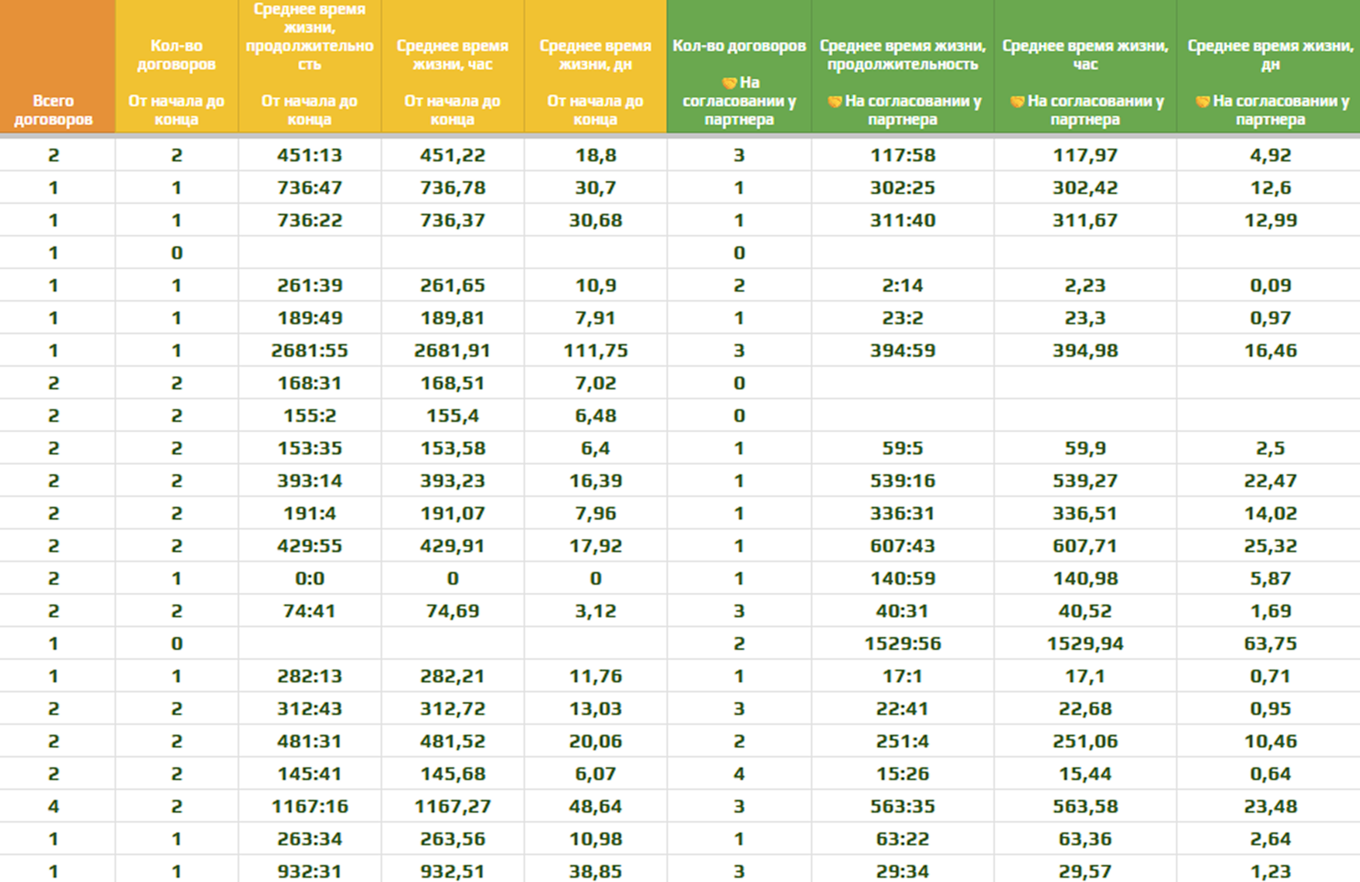The image size is (1360, 882).
Task: Click the cell with duration 0:0
Action: [309, 578]
